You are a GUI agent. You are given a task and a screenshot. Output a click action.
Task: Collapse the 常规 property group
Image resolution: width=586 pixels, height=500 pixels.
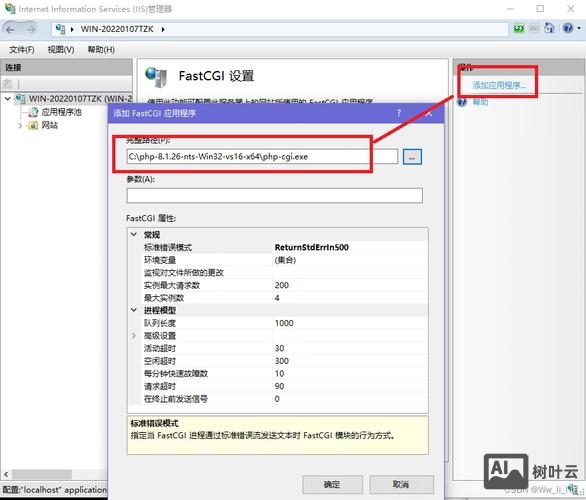134,234
